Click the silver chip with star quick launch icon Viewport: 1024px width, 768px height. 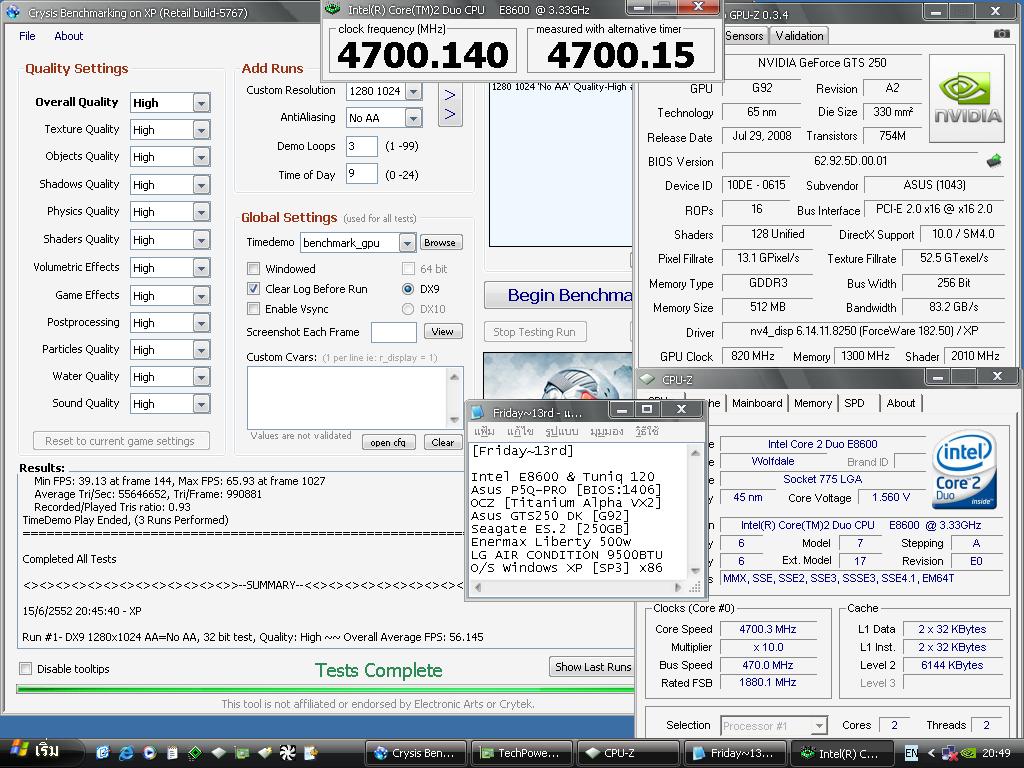pos(264,752)
